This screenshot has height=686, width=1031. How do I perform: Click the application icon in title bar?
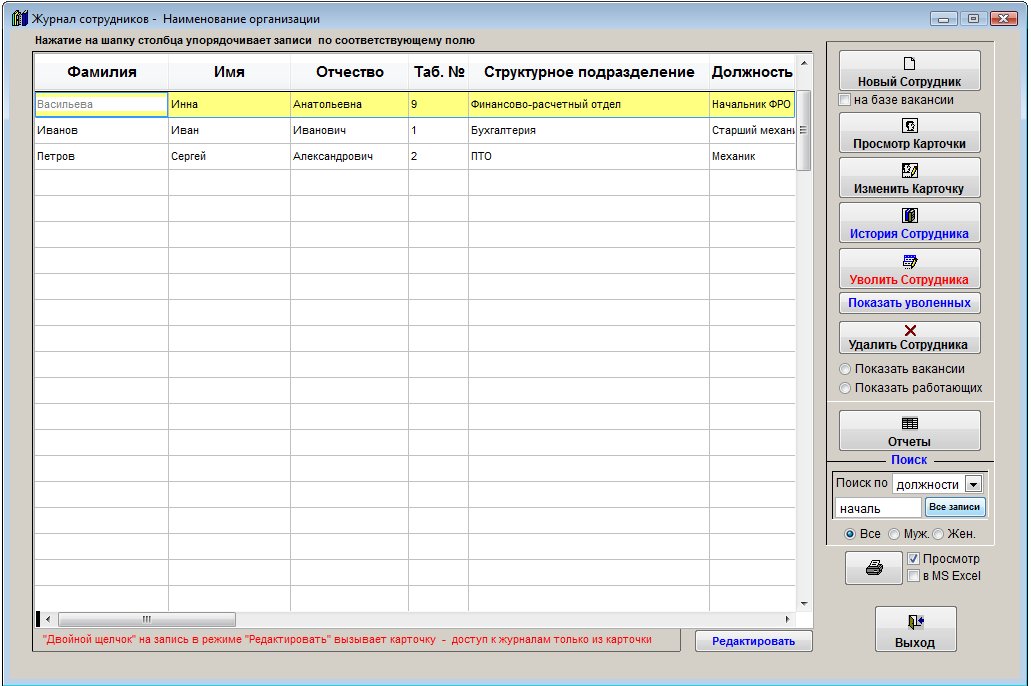20,18
